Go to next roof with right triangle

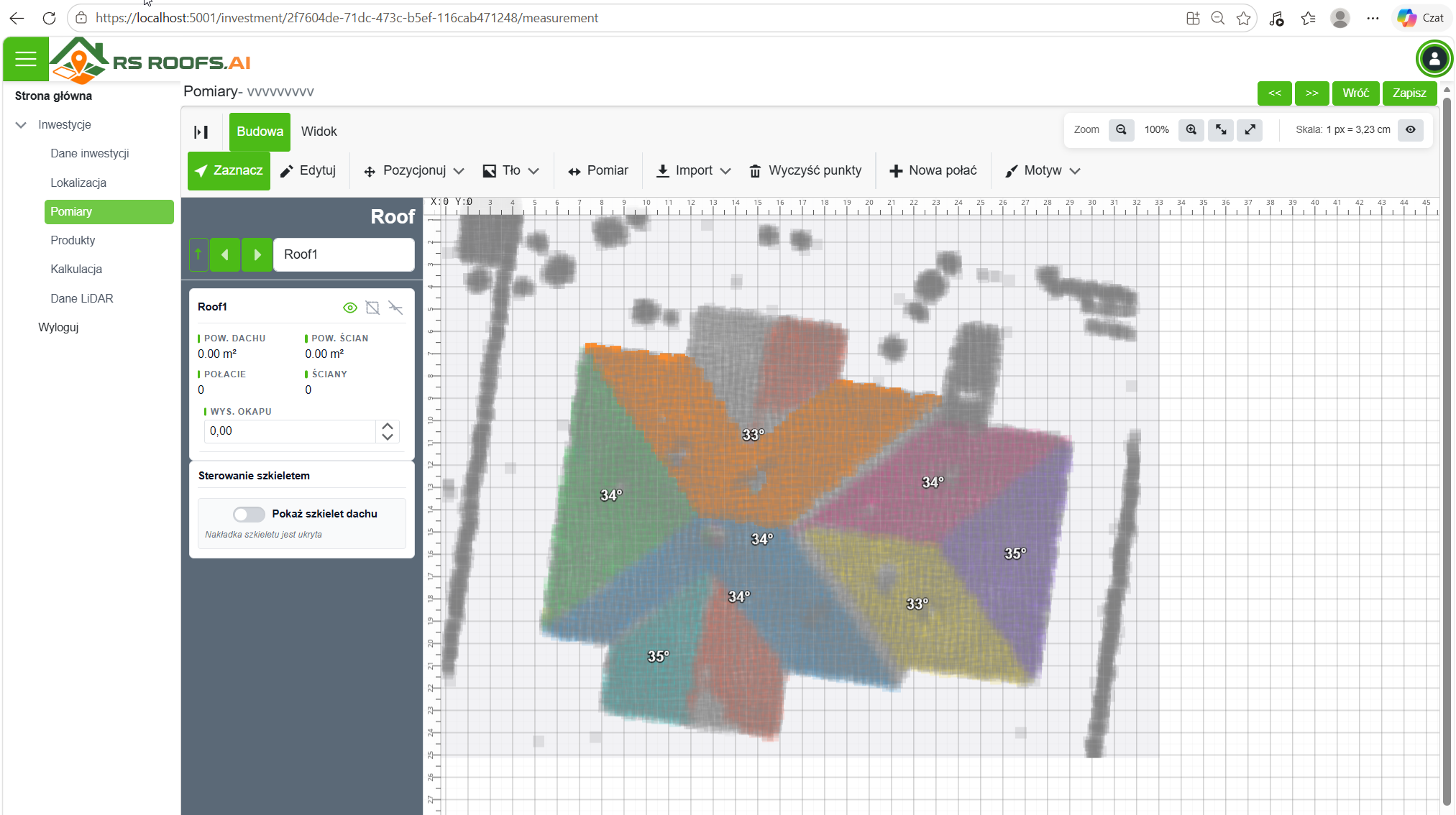[x=257, y=254]
